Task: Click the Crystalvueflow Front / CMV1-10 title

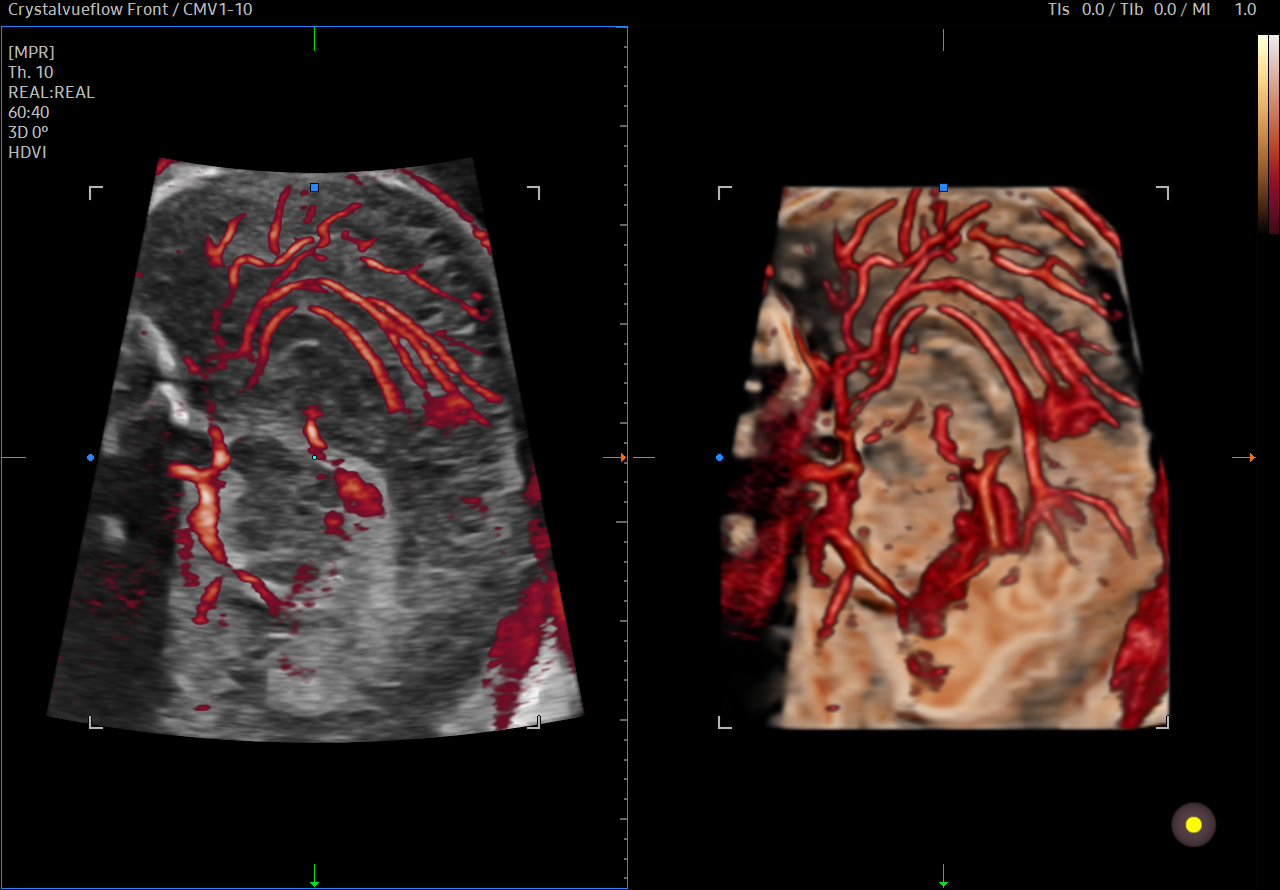Action: click(x=130, y=9)
